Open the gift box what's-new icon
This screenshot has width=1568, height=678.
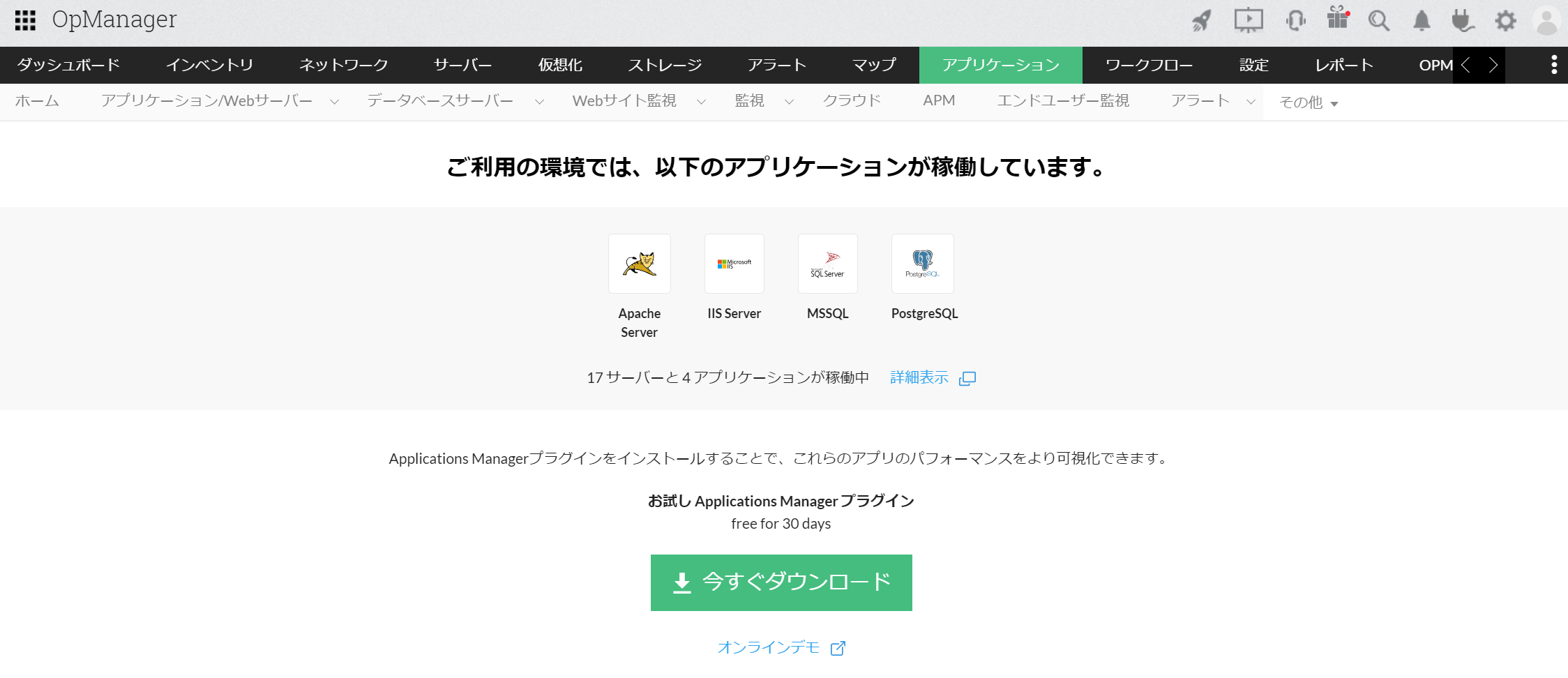point(1338,18)
